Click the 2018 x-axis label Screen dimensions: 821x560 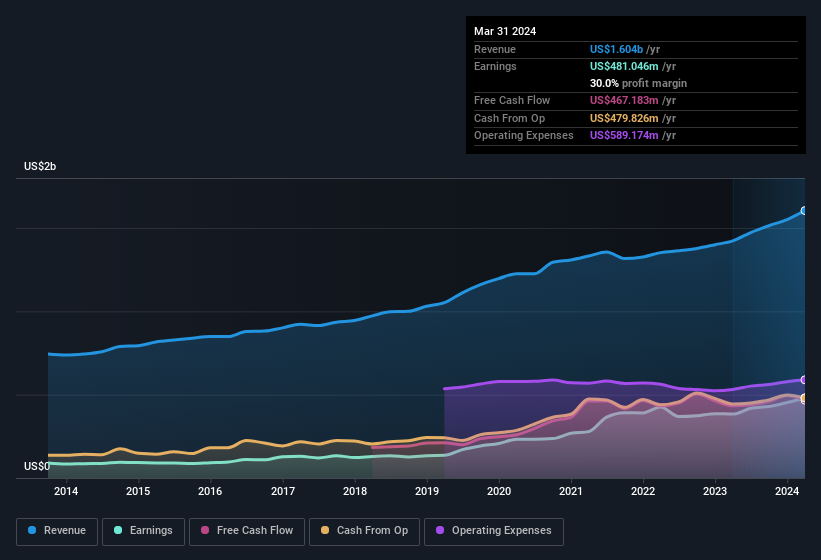(355, 491)
